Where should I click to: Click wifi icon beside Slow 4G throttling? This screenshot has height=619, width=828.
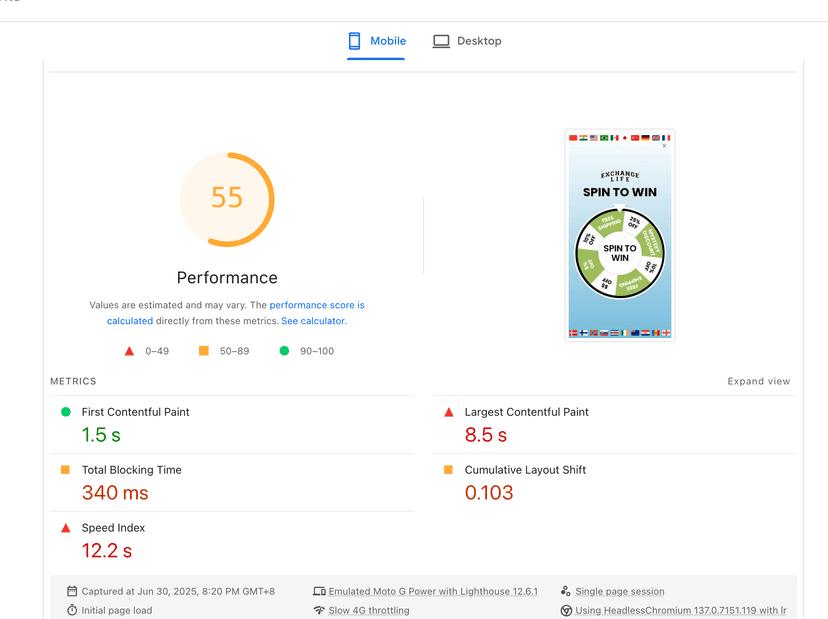pos(319,610)
